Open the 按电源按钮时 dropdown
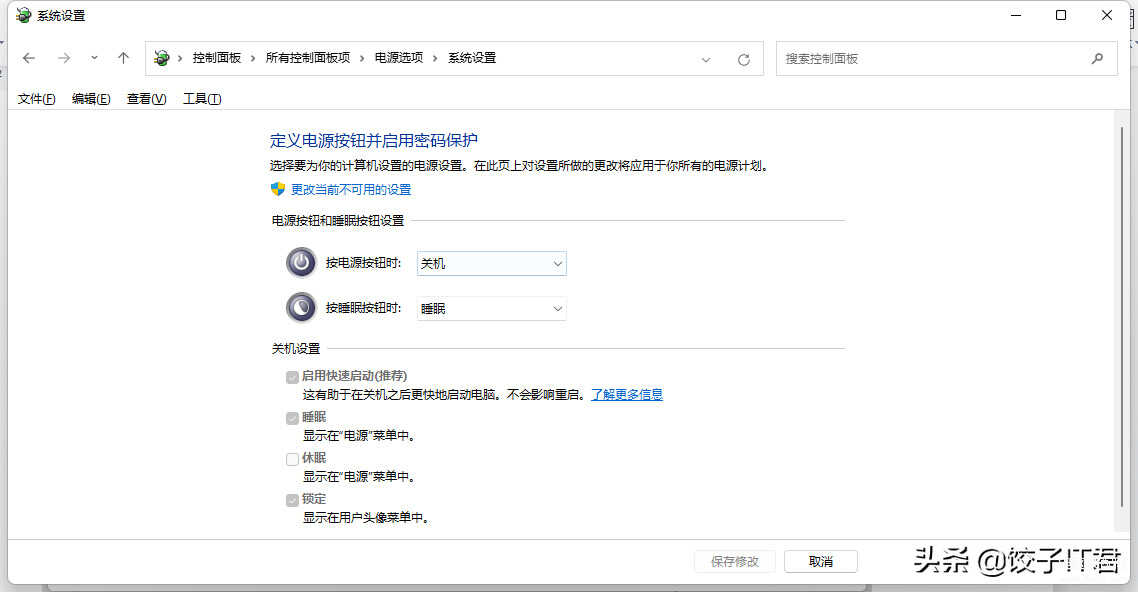The image size is (1138, 592). click(491, 263)
